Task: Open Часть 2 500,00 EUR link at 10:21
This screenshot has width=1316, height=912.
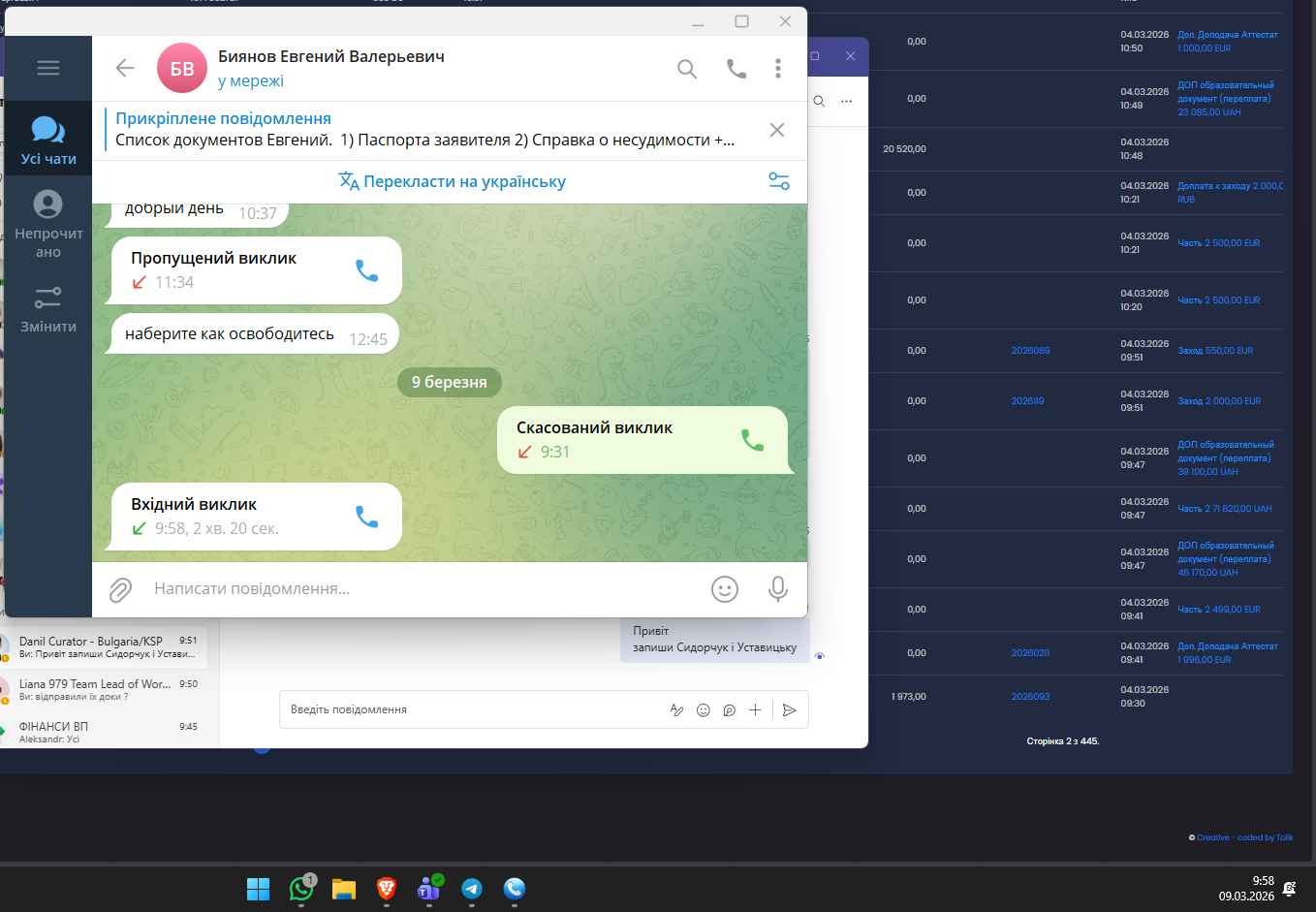Action: [1219, 243]
